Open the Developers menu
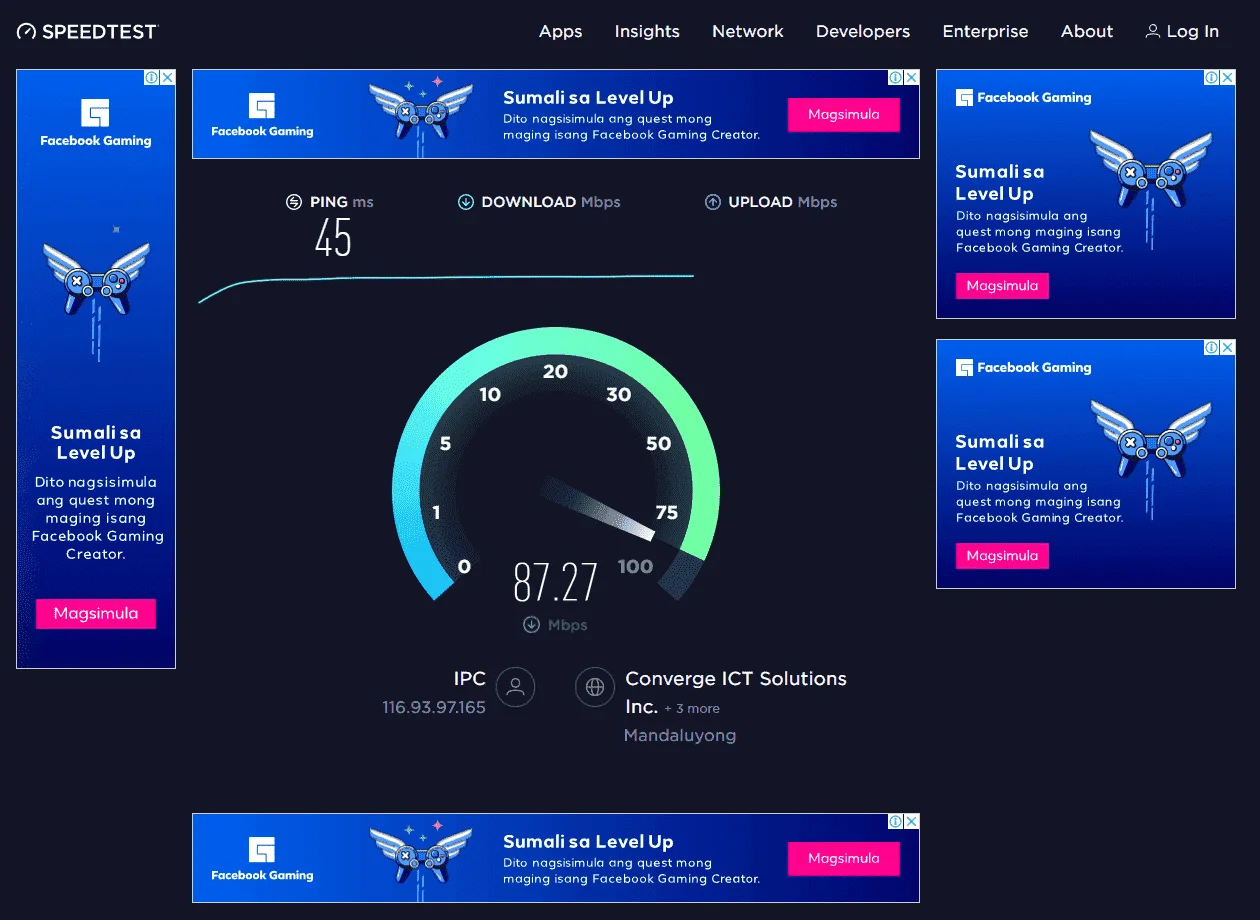The height and width of the screenshot is (920, 1260). (x=863, y=31)
